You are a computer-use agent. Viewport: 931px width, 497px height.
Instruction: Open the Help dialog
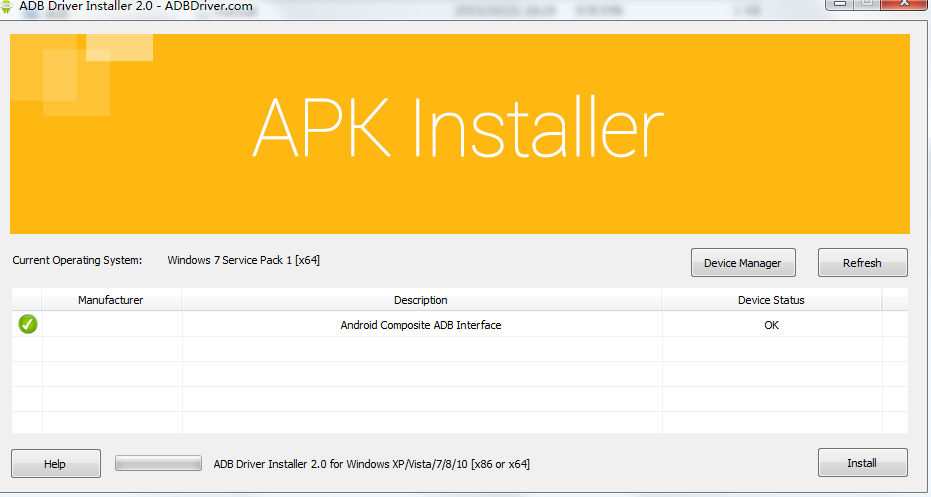(x=55, y=463)
